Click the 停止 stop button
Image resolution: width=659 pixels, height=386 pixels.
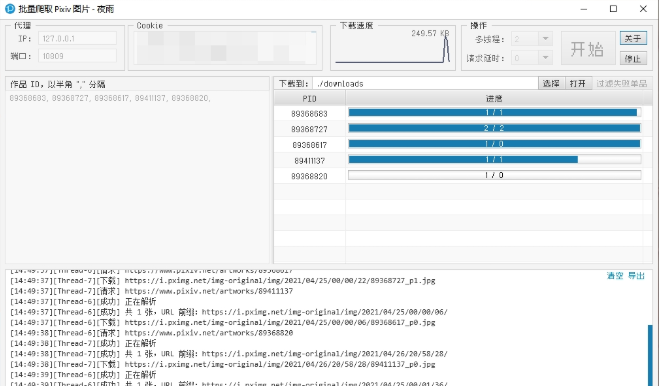click(633, 58)
